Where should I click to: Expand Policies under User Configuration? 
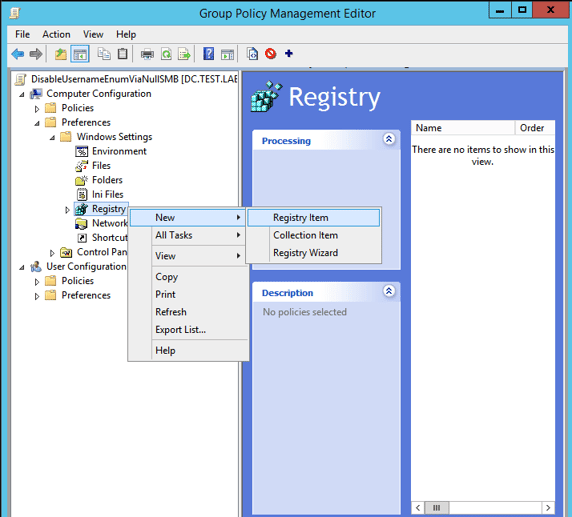[37, 282]
